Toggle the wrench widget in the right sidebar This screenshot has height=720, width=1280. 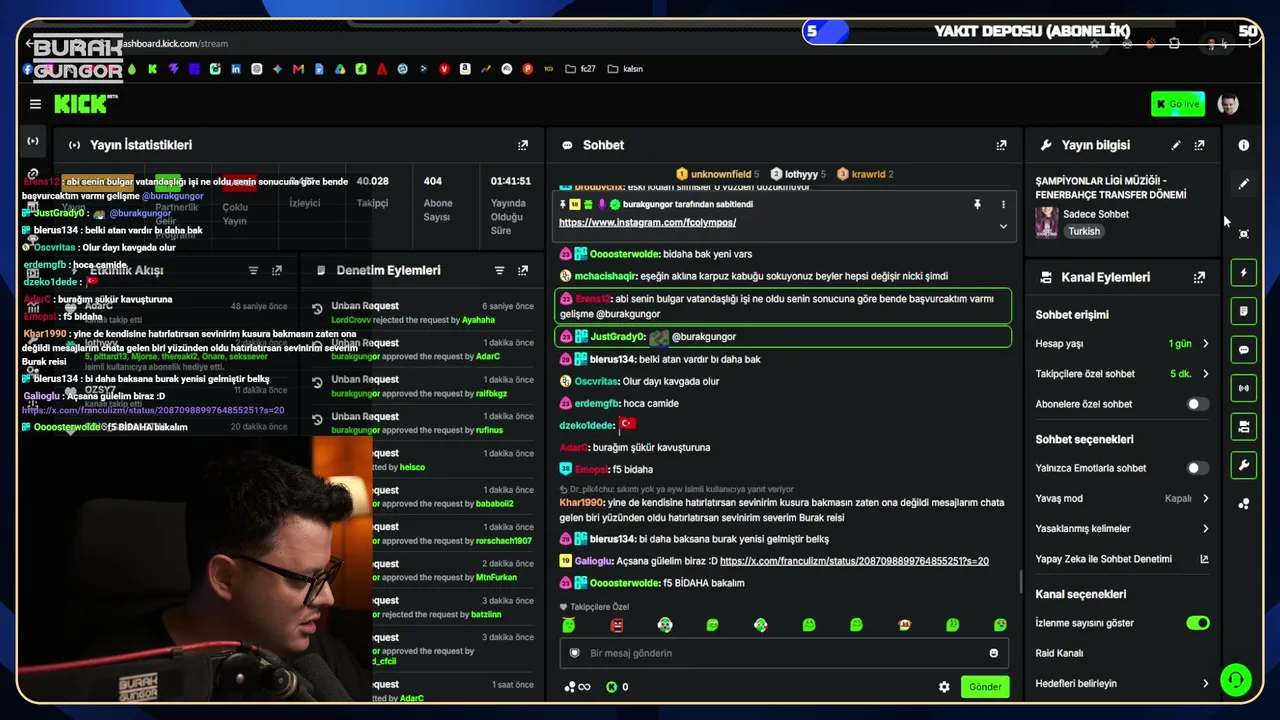tap(1244, 465)
